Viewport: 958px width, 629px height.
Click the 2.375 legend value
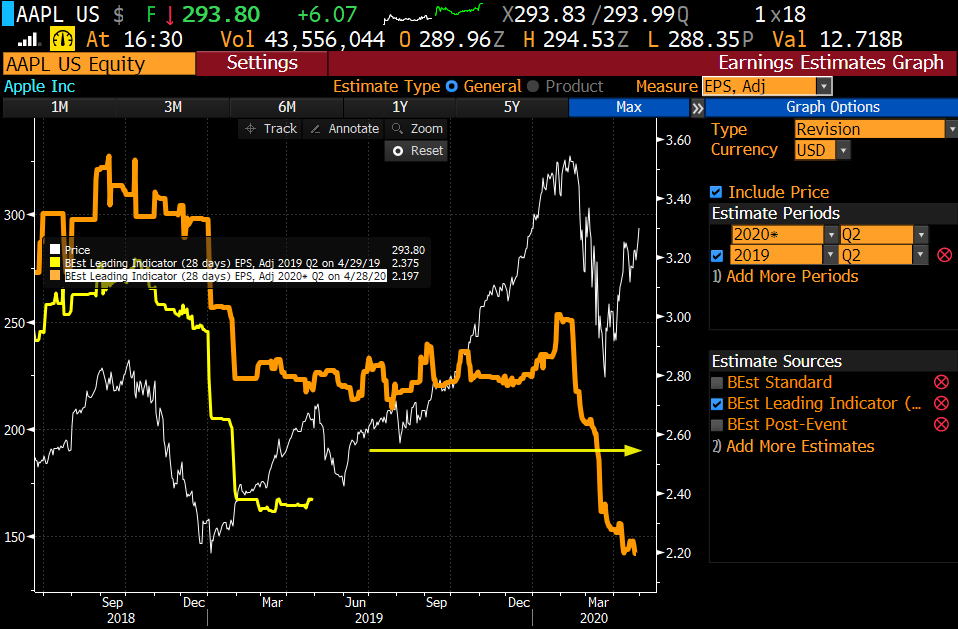click(405, 263)
